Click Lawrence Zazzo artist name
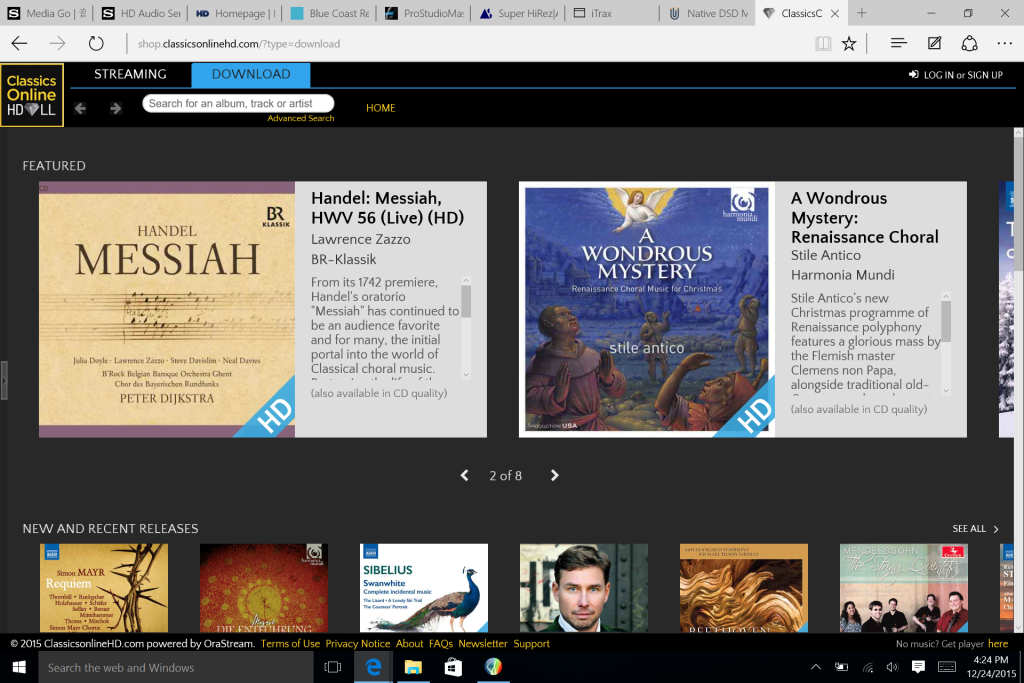The image size is (1024, 683). (x=360, y=240)
